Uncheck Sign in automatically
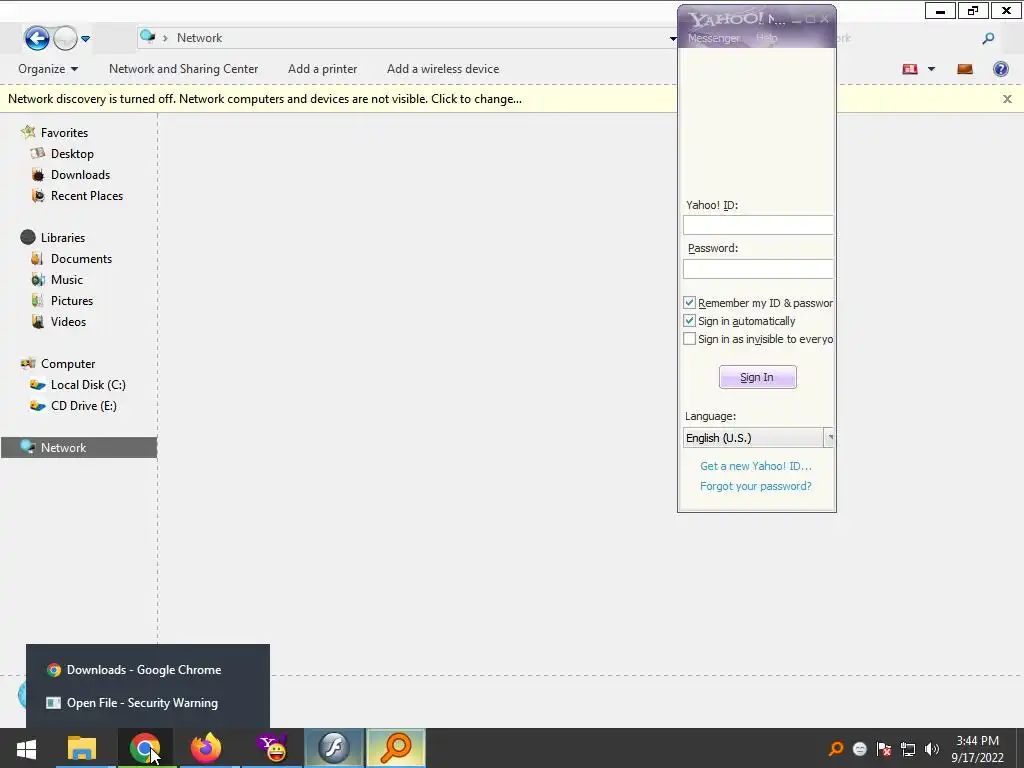1024x768 pixels. [x=689, y=321]
